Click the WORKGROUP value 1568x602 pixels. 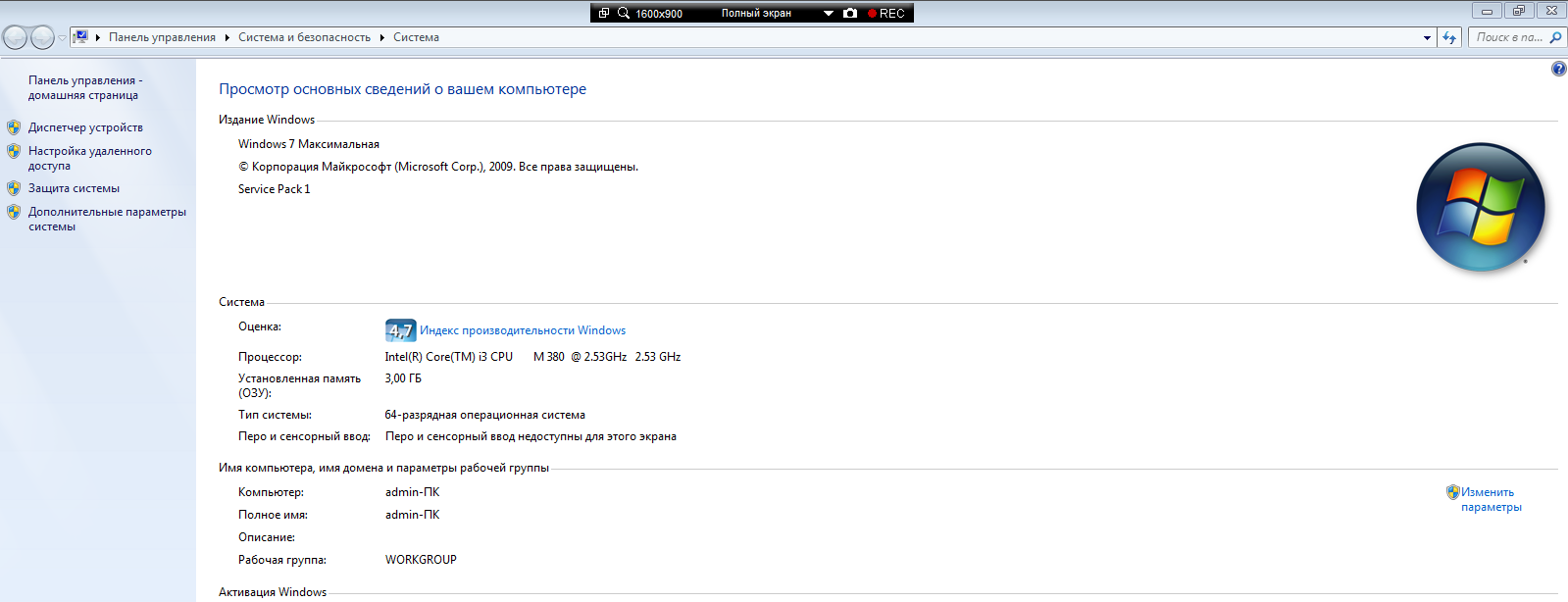click(421, 560)
